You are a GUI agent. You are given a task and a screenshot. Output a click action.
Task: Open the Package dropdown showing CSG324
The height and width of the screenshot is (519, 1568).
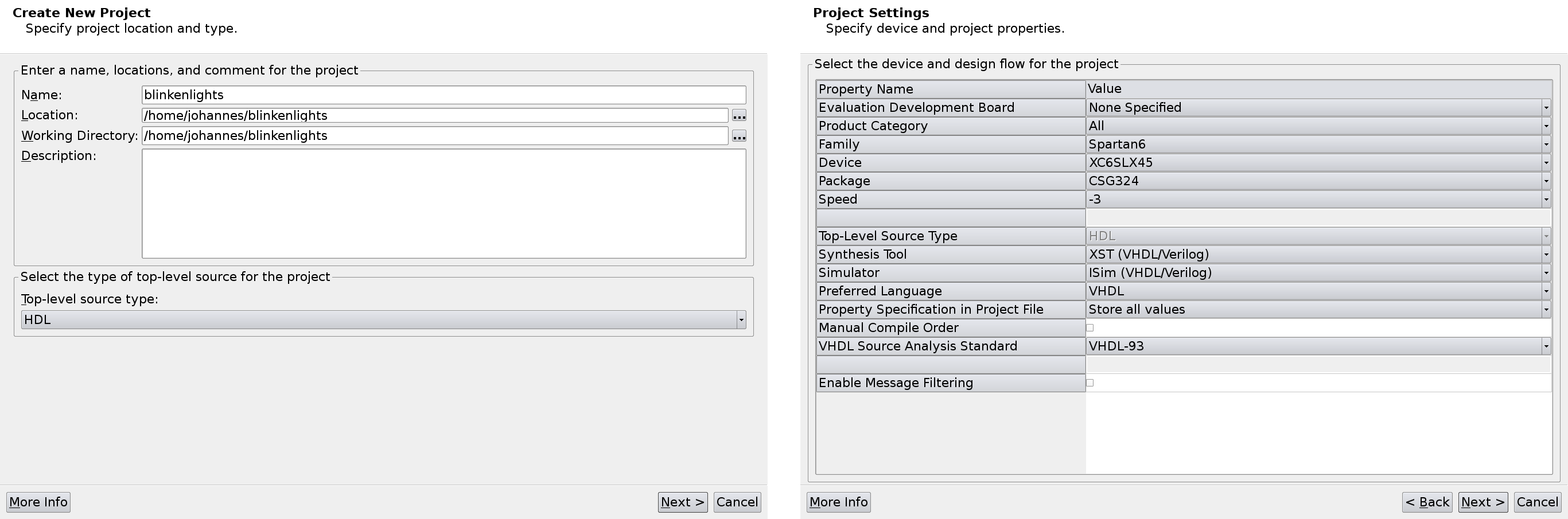tap(1318, 181)
